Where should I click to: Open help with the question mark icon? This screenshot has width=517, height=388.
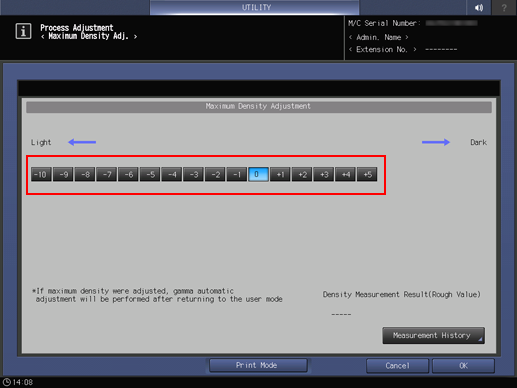504,7
